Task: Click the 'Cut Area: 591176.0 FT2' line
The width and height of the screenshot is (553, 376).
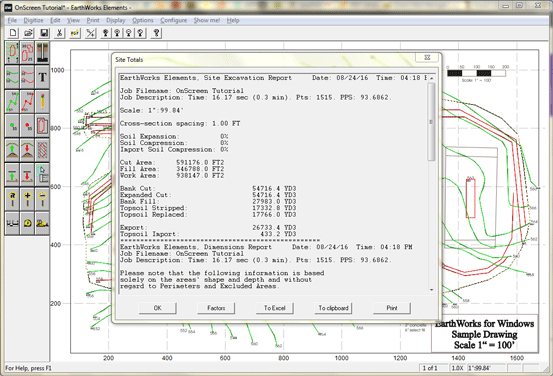Action: coord(172,163)
